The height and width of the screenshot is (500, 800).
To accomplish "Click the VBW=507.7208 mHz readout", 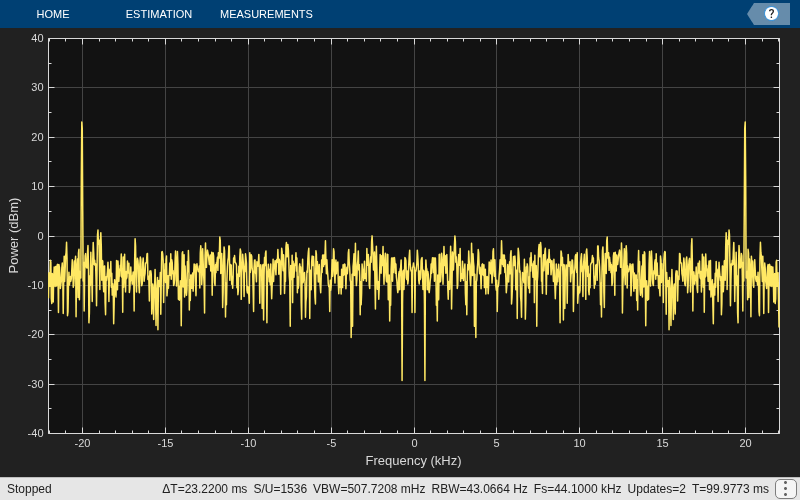I will pos(369,489).
